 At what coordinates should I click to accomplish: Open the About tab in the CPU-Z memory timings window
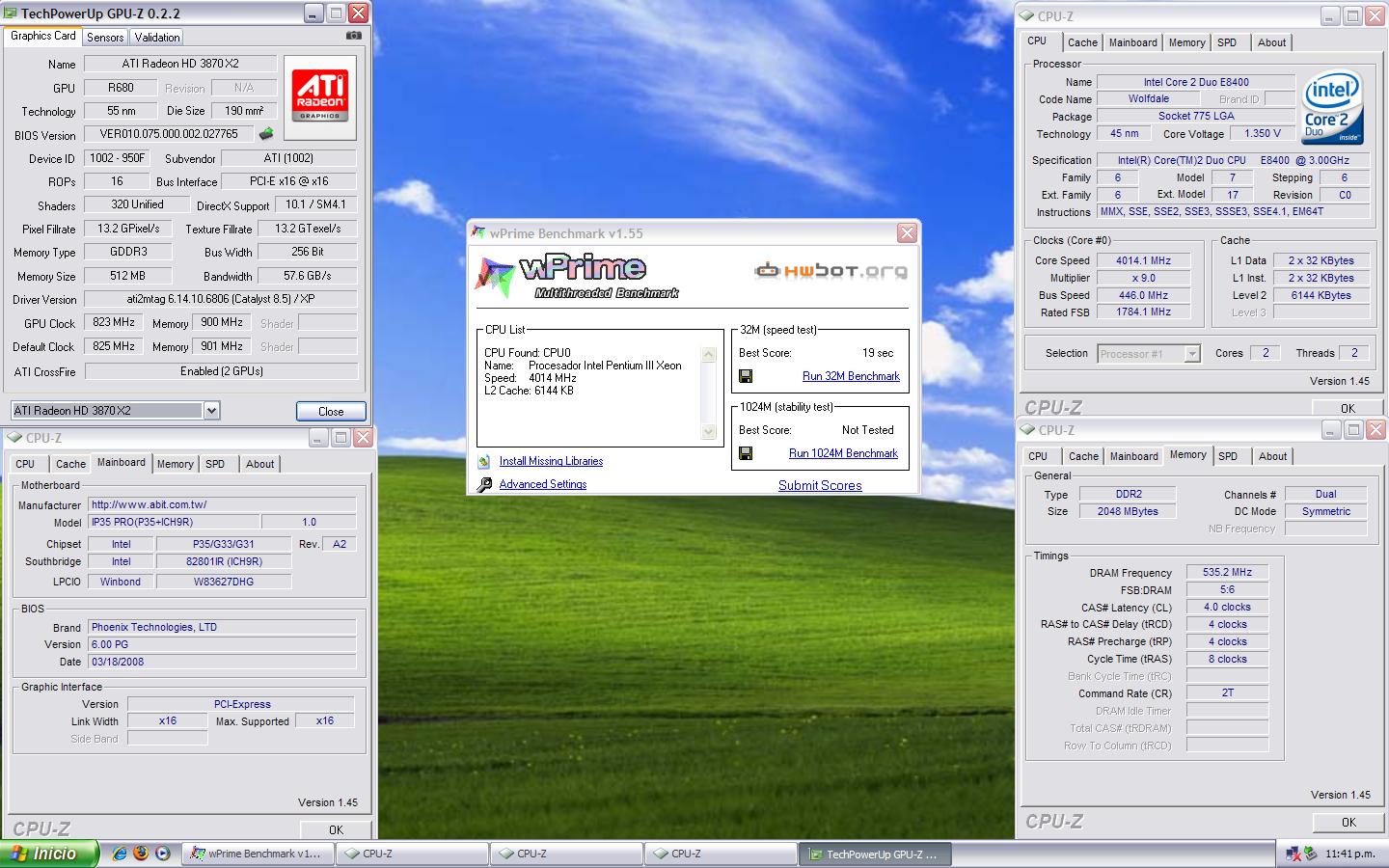pos(1272,456)
